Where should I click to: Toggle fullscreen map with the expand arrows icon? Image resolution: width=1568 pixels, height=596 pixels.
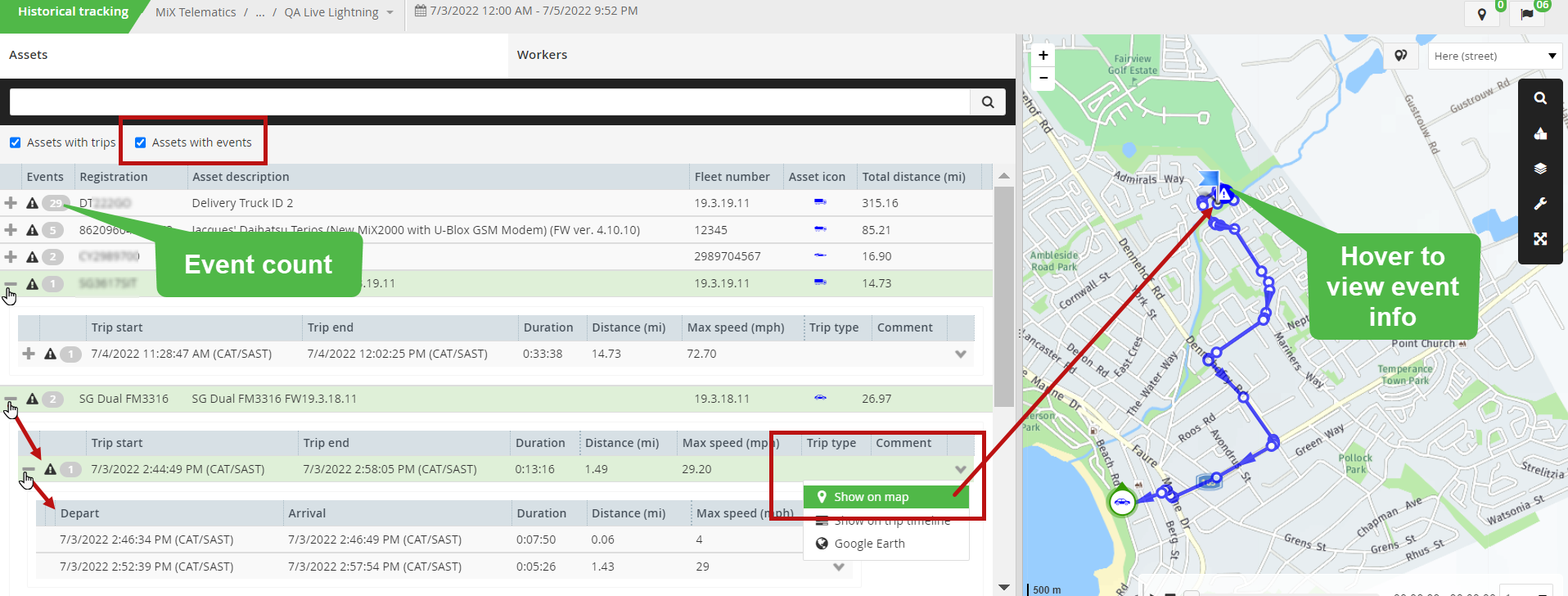click(x=1540, y=239)
